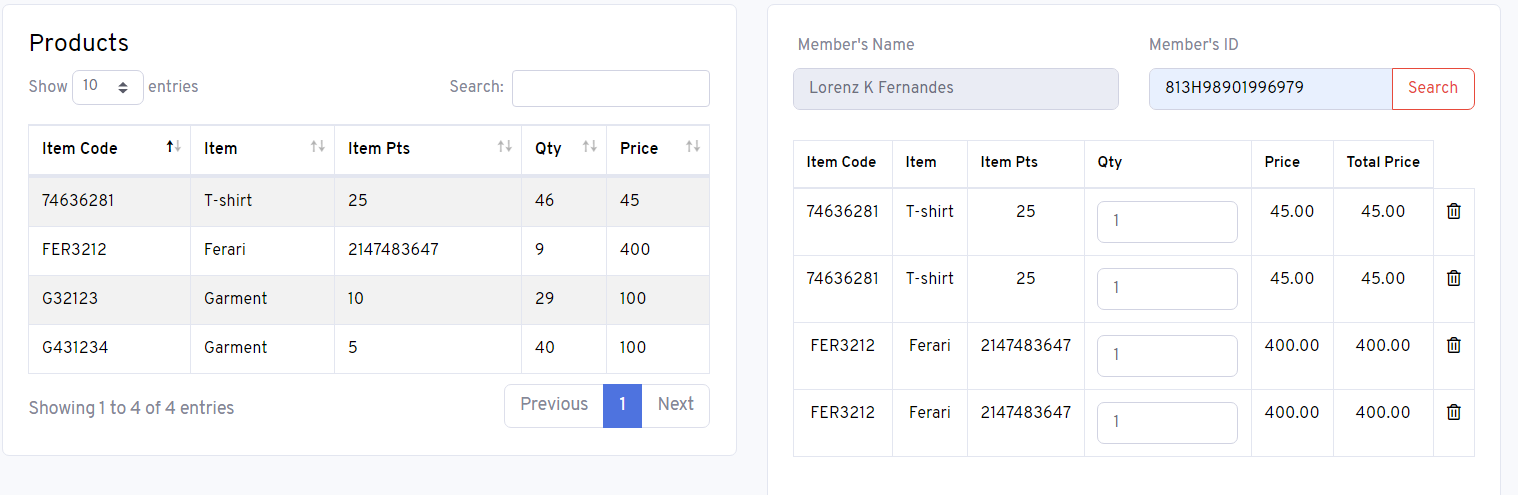
Task: Delete the first T-shirt cart row
Action: pos(1454,212)
